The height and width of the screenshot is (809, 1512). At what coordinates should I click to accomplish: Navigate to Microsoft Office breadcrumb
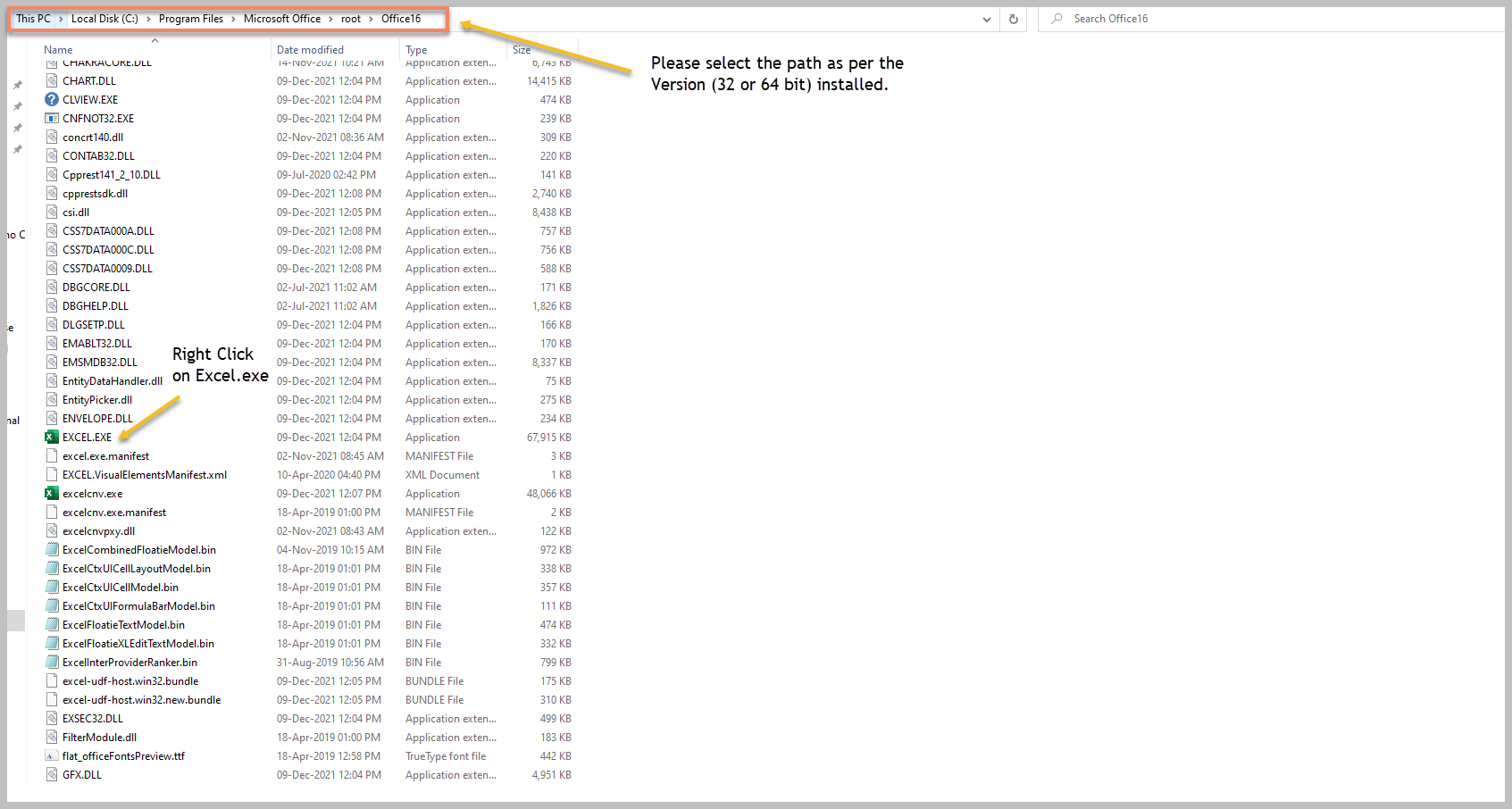(x=282, y=19)
